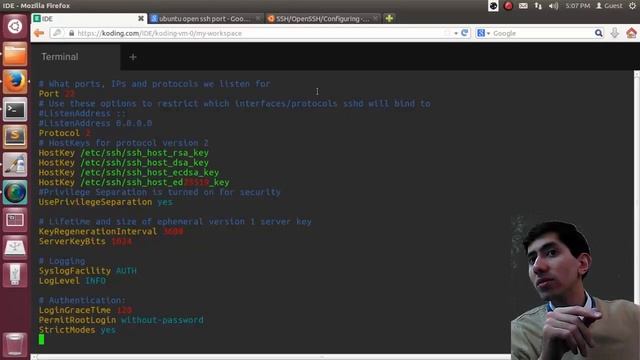Screen dimensions: 640x360
Task: Click 'StrictModes yes' line
Action: pos(77,330)
